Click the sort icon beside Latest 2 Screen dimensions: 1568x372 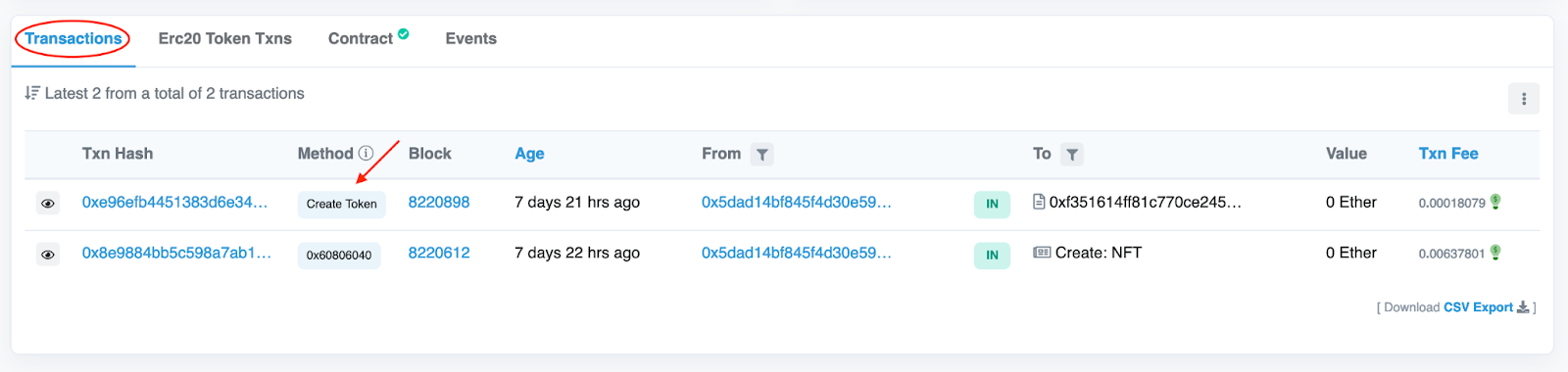tap(32, 93)
